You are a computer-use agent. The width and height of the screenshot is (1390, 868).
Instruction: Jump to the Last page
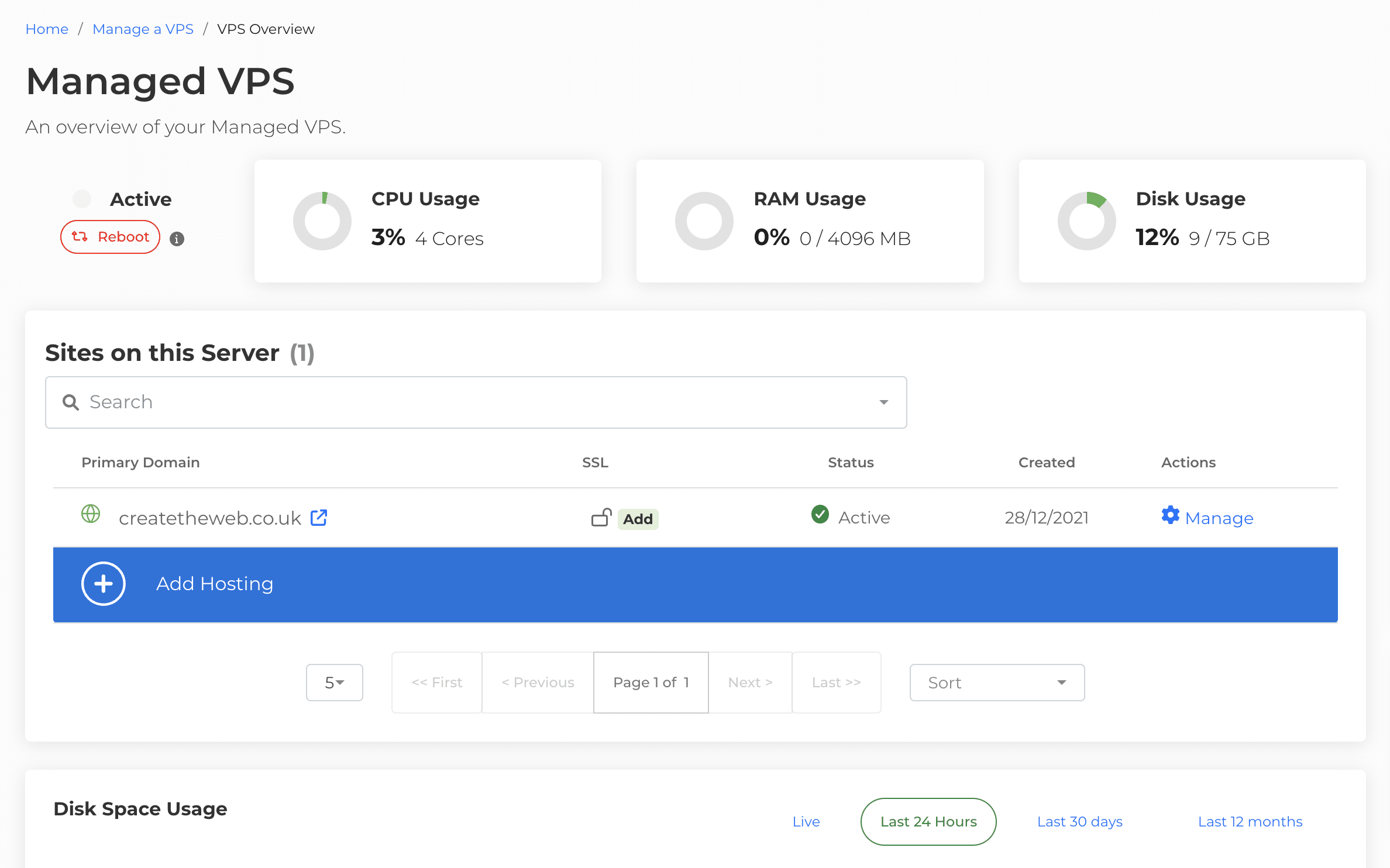[837, 683]
